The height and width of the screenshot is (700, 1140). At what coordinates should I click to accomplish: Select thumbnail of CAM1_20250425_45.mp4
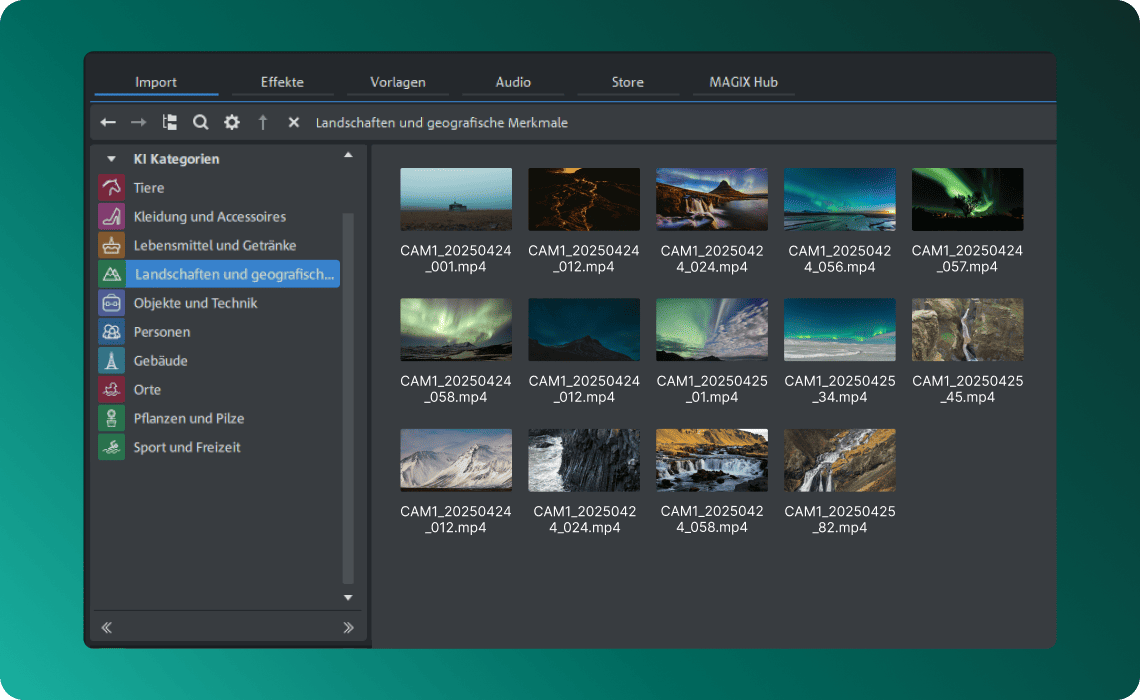pyautogui.click(x=968, y=329)
